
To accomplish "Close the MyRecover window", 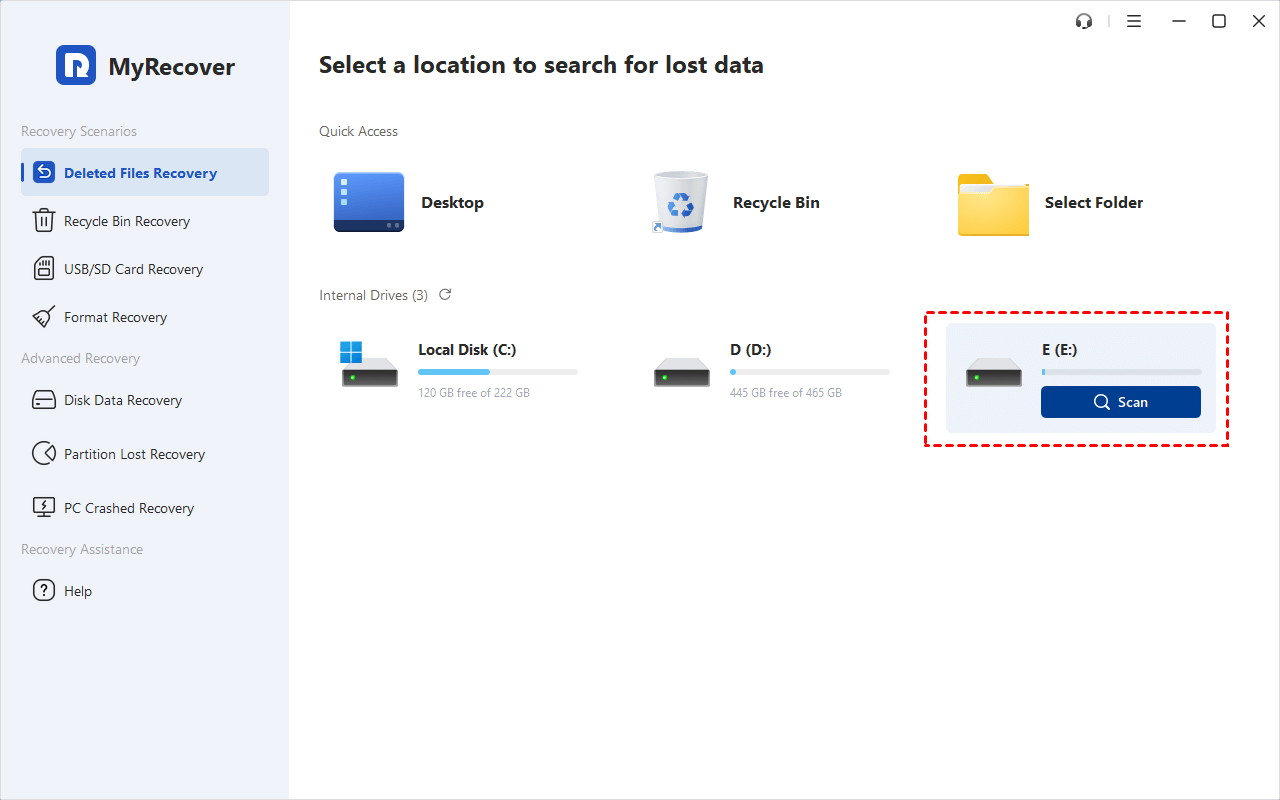I will 1259,21.
